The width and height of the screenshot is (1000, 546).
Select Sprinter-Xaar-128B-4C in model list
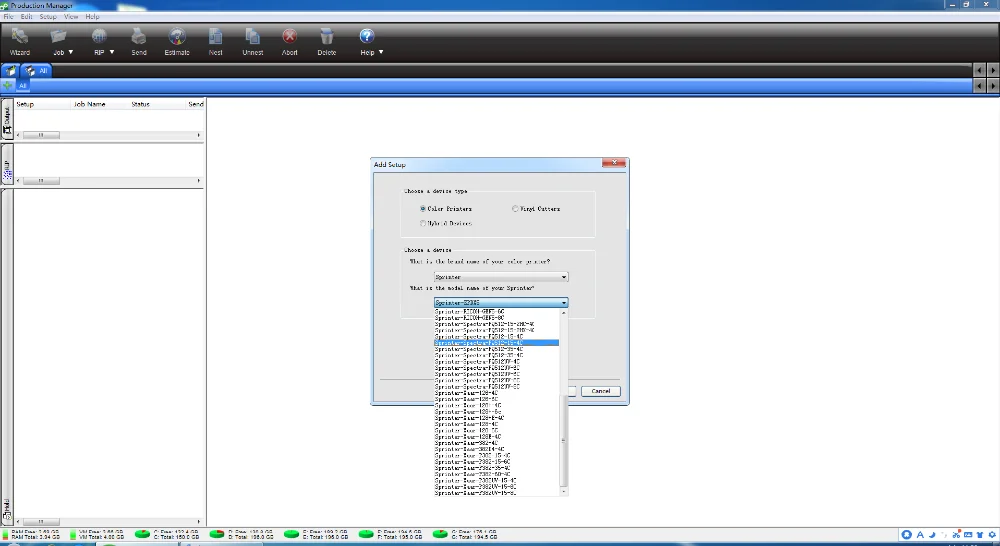[496, 437]
